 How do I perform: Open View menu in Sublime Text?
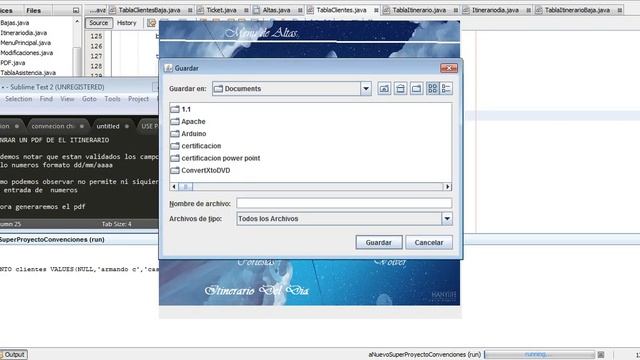pos(67,99)
